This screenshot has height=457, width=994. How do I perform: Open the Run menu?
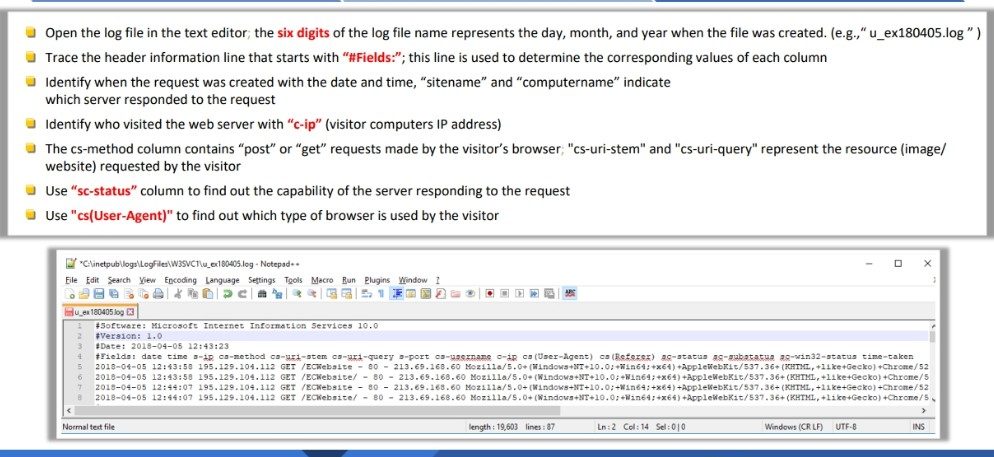click(349, 280)
